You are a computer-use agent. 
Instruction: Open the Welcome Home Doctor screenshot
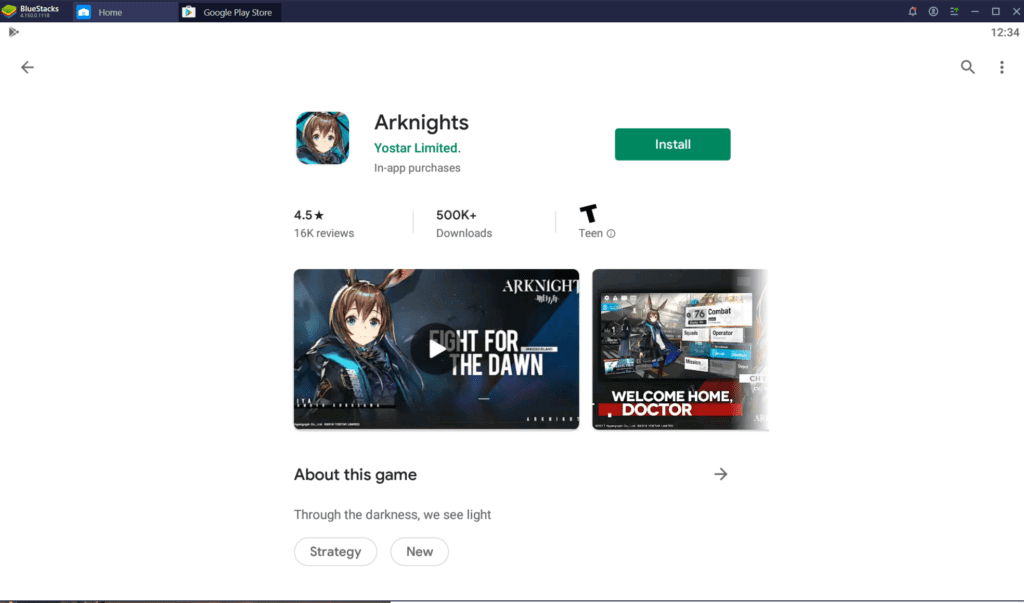click(680, 348)
